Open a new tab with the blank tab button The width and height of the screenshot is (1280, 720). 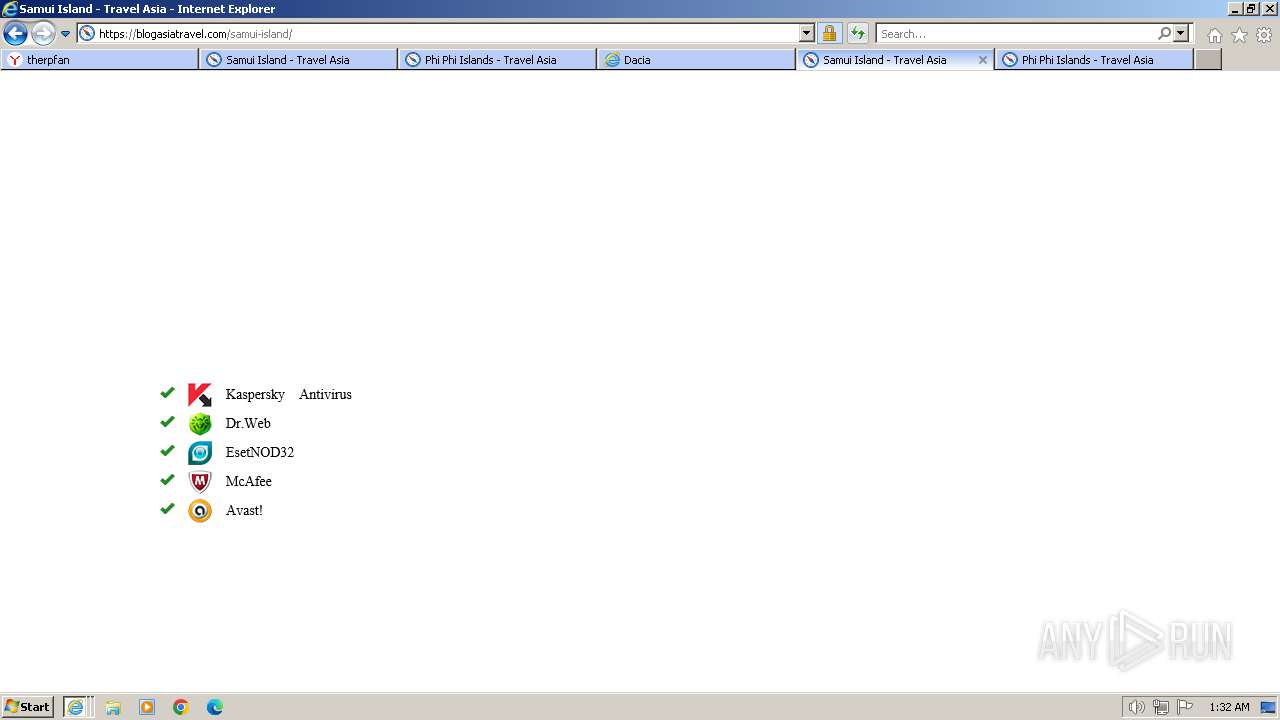coord(1208,59)
